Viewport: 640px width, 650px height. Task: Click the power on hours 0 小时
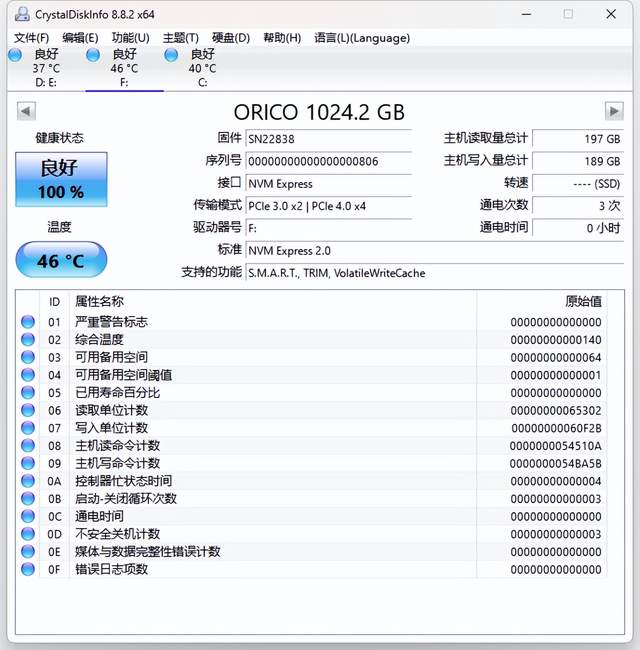click(x=578, y=228)
